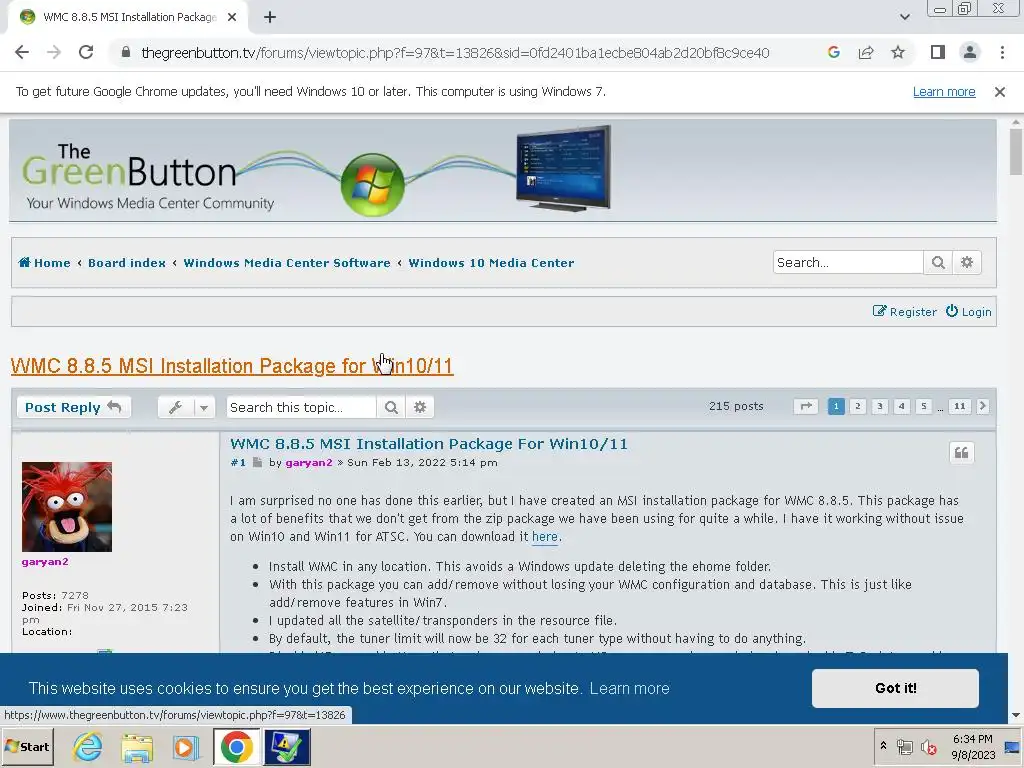
Task: Open the Windows Start menu
Action: coord(27,746)
